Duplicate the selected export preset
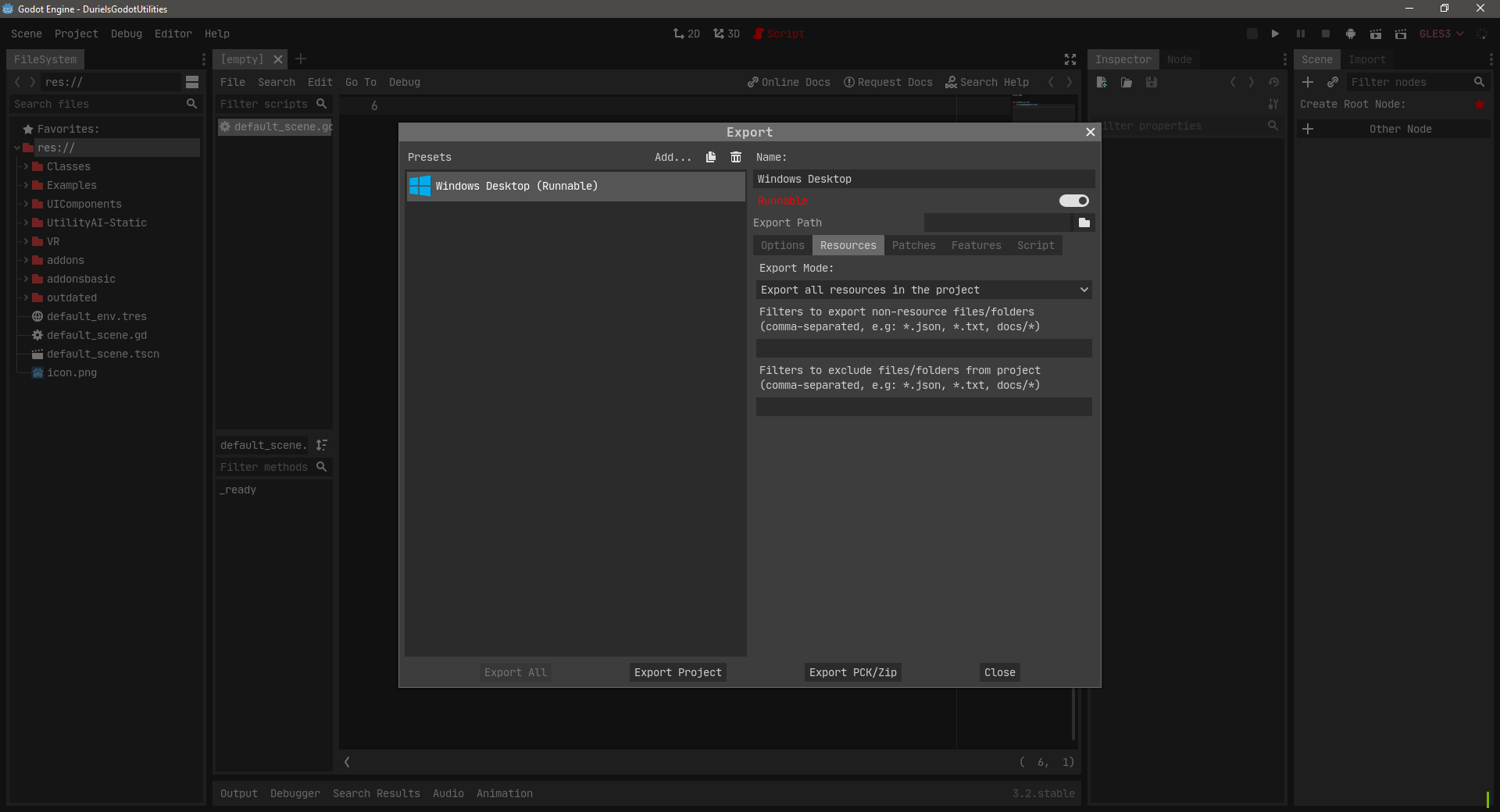1500x812 pixels. pyautogui.click(x=711, y=157)
